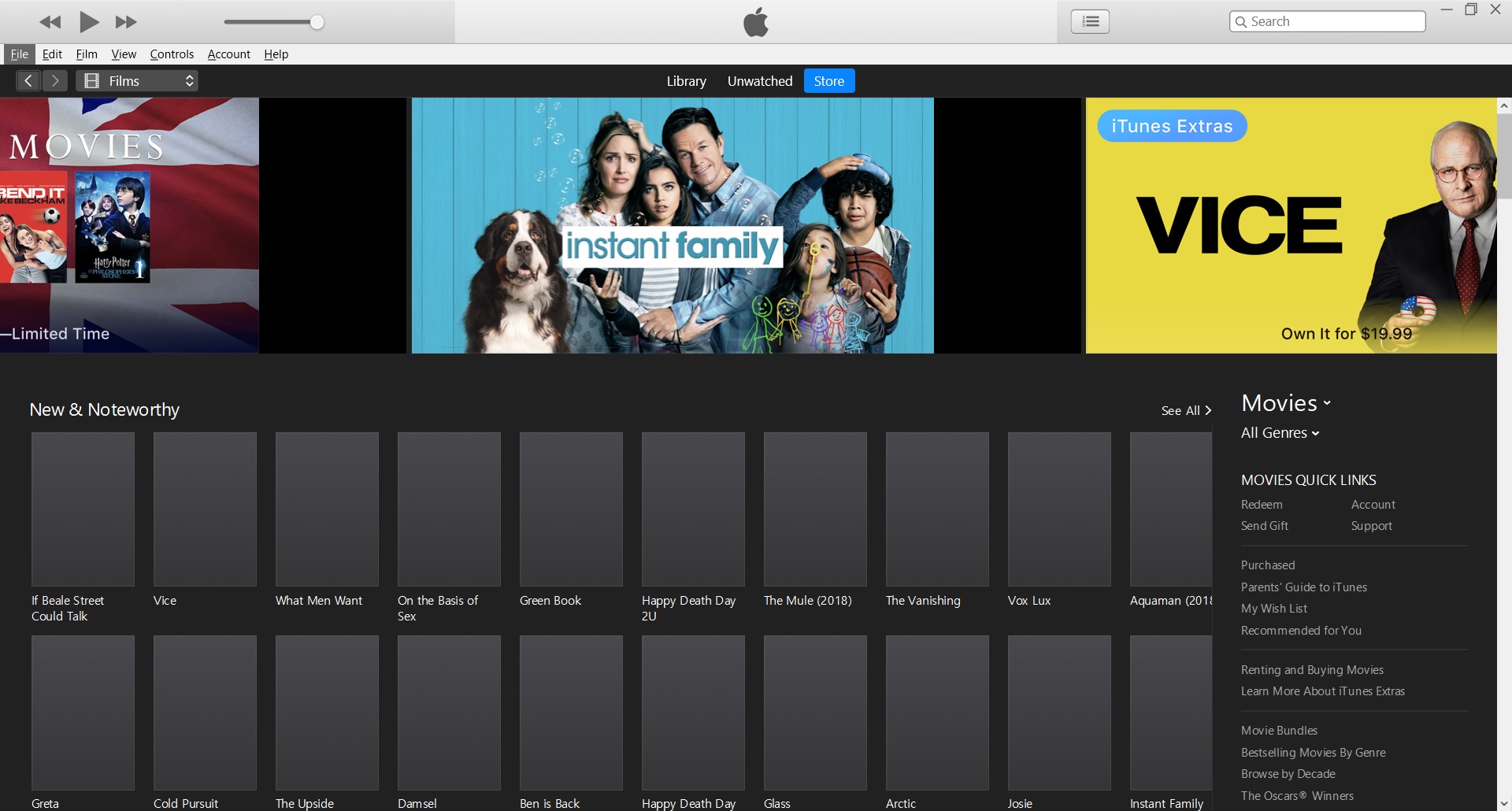Image resolution: width=1512 pixels, height=811 pixels.
Task: Open the Film menu
Action: point(87,54)
